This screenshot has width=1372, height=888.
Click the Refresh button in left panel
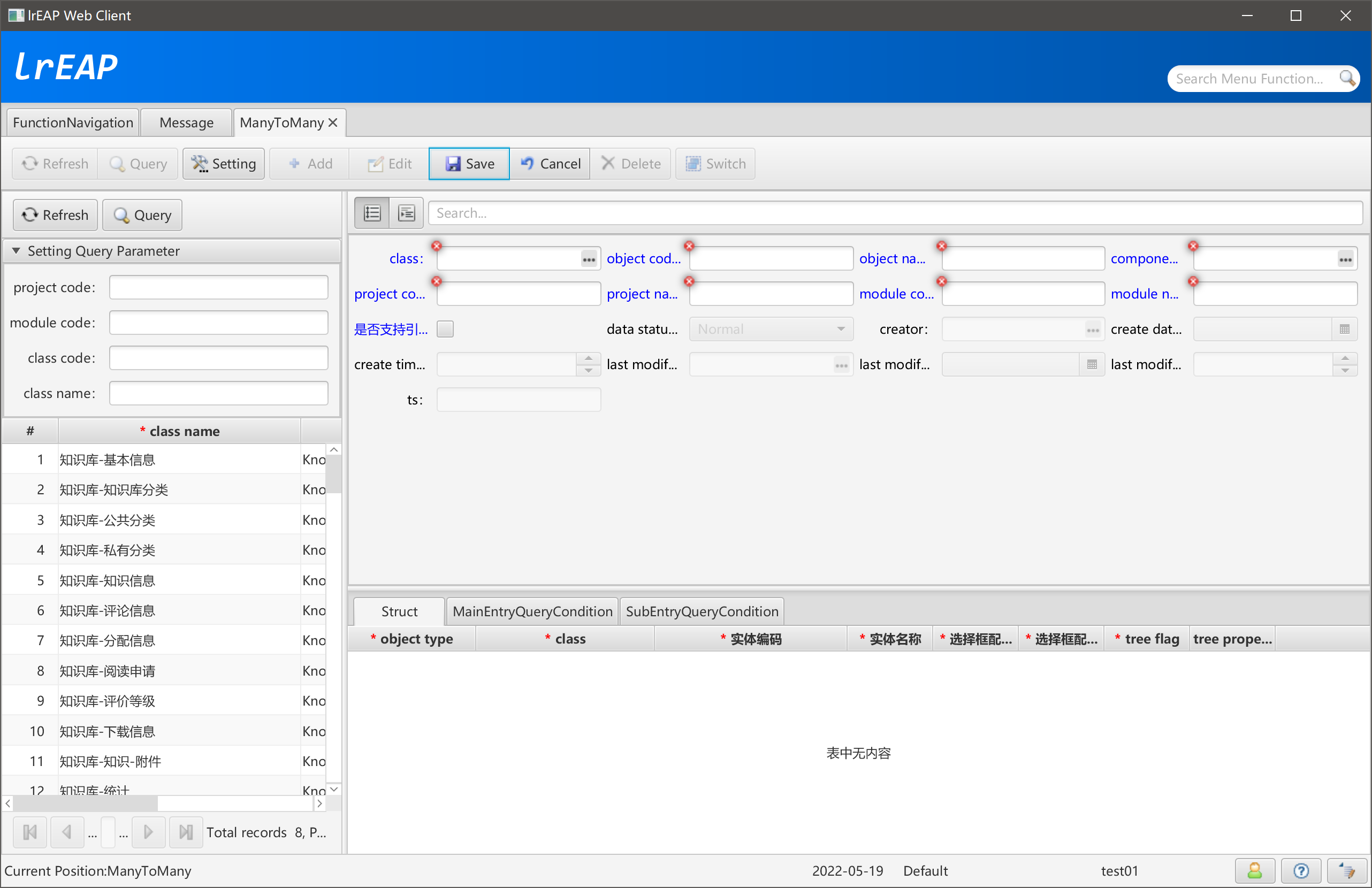pyautogui.click(x=55, y=215)
